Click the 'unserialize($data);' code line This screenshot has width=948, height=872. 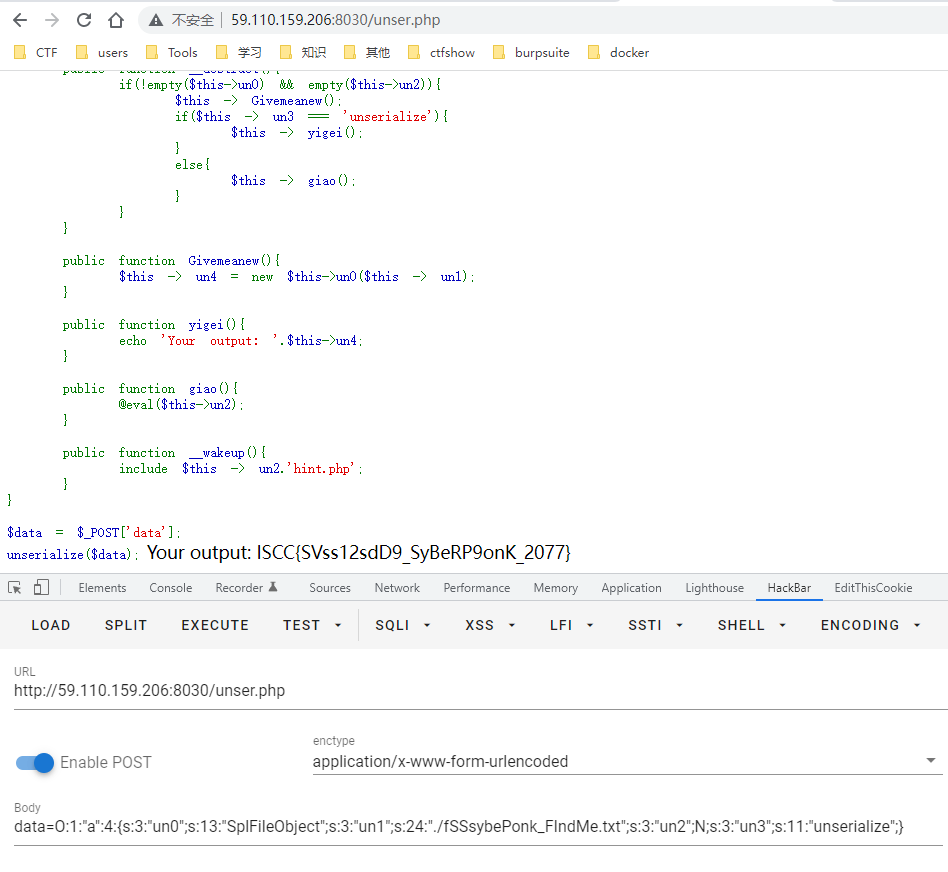point(73,555)
